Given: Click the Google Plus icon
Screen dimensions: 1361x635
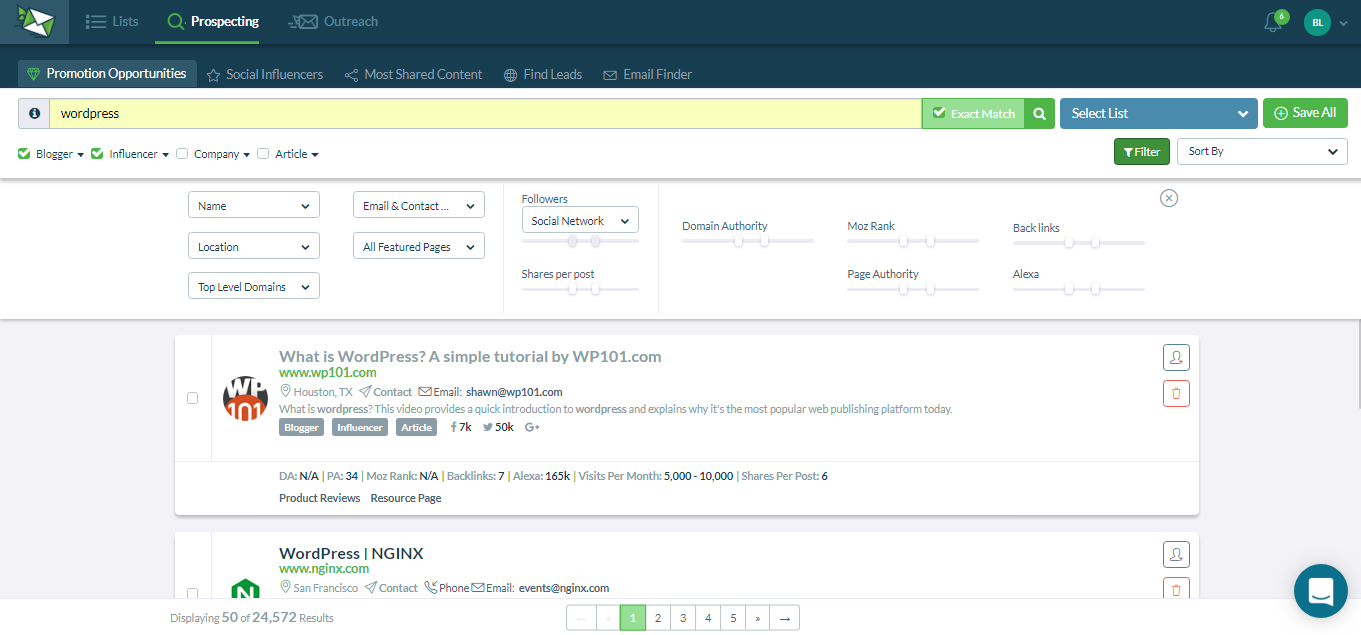Looking at the screenshot, I should (x=532, y=427).
